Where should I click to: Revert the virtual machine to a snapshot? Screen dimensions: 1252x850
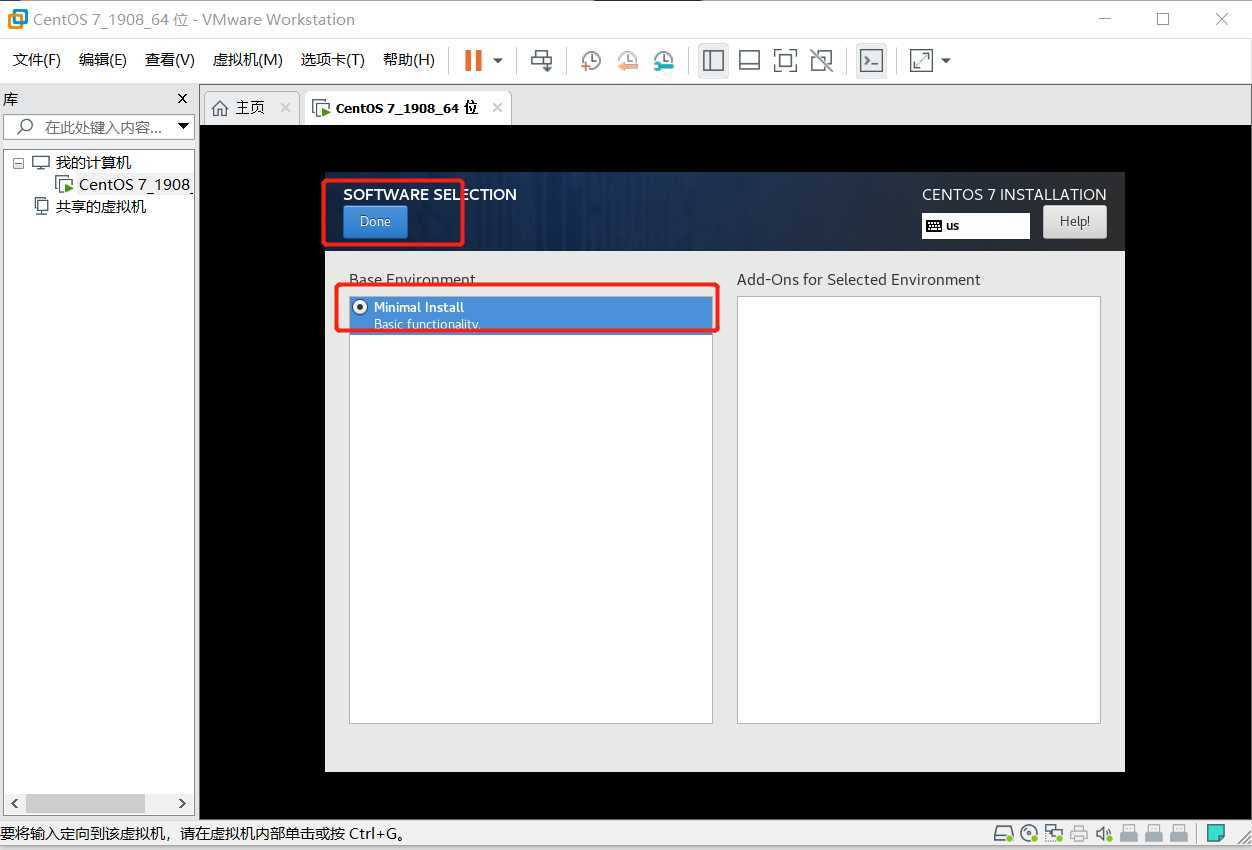point(627,61)
